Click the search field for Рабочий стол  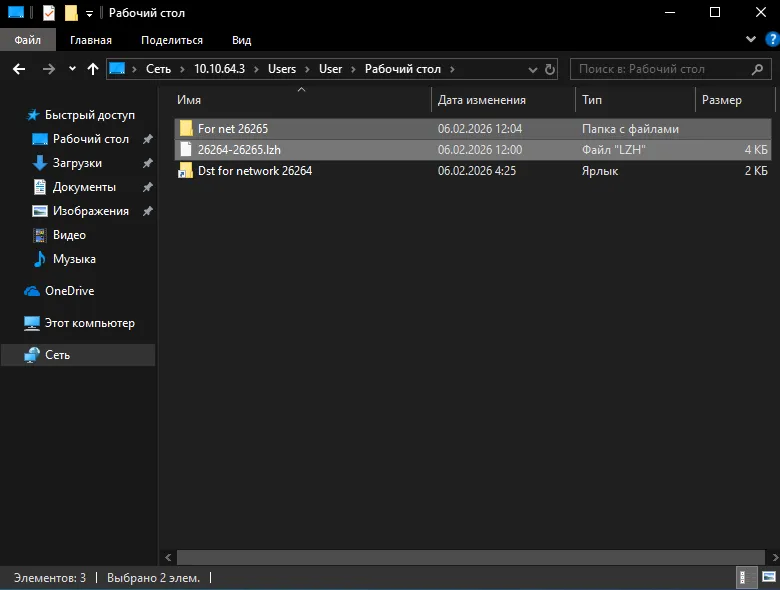(664, 69)
